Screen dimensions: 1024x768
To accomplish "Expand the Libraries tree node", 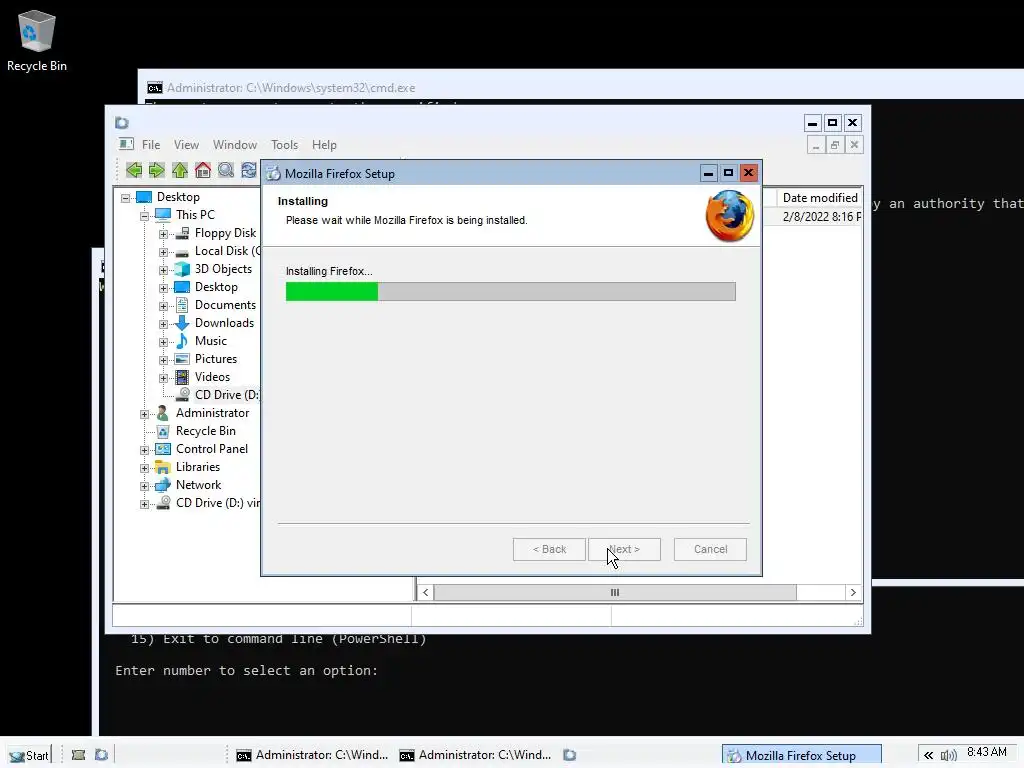I will pos(144,468).
